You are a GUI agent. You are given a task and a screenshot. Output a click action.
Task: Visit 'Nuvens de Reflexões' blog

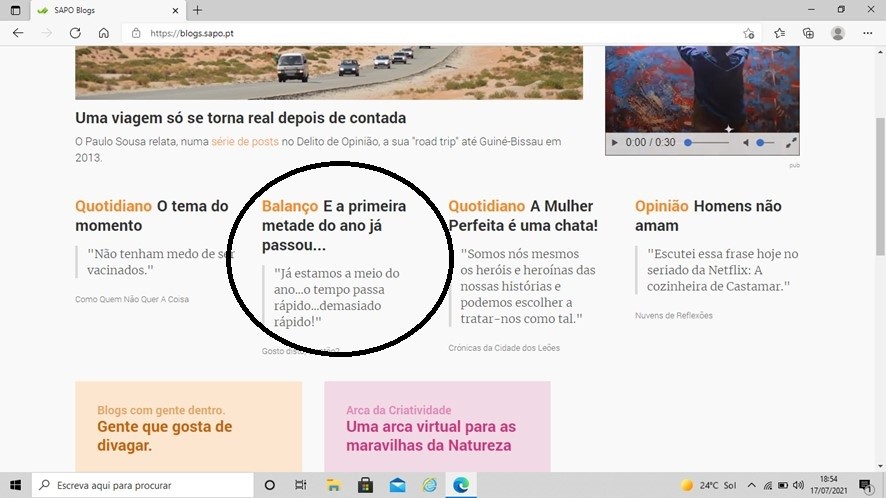pos(674,315)
